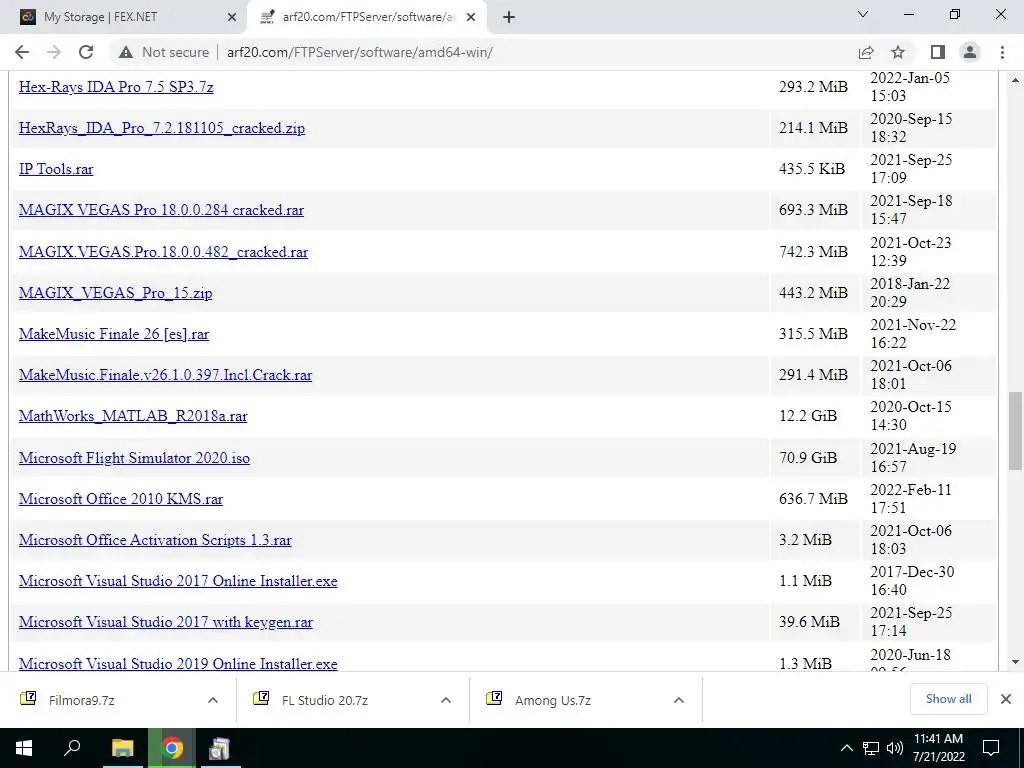Close the arf20.com tab
This screenshot has width=1024, height=768.
471,17
